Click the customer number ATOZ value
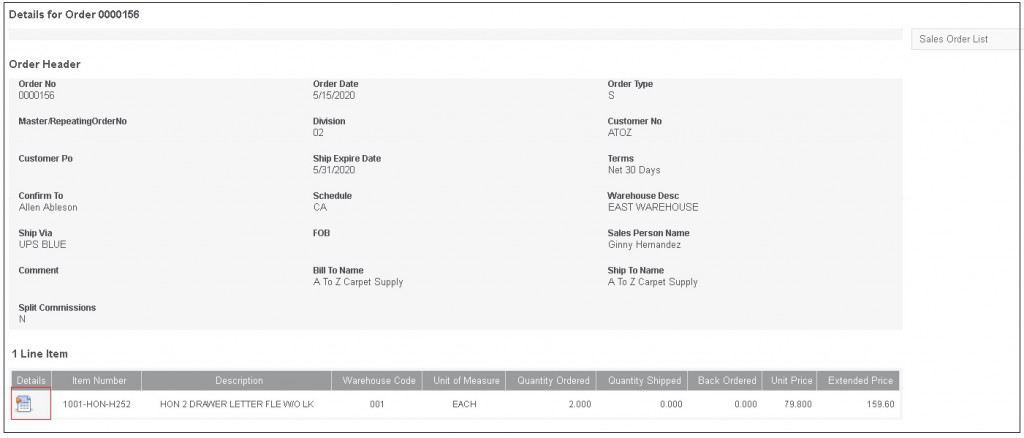This screenshot has height=438, width=1024. [x=621, y=132]
